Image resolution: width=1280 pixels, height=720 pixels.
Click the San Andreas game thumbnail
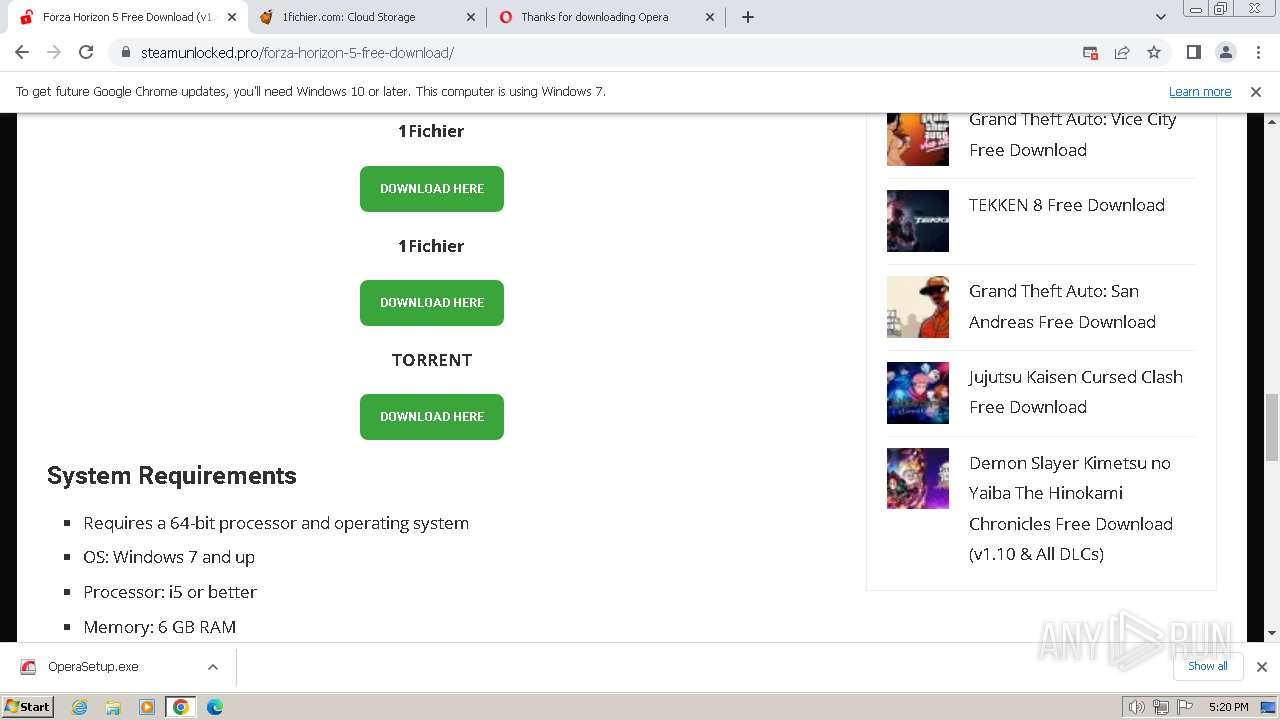click(918, 307)
